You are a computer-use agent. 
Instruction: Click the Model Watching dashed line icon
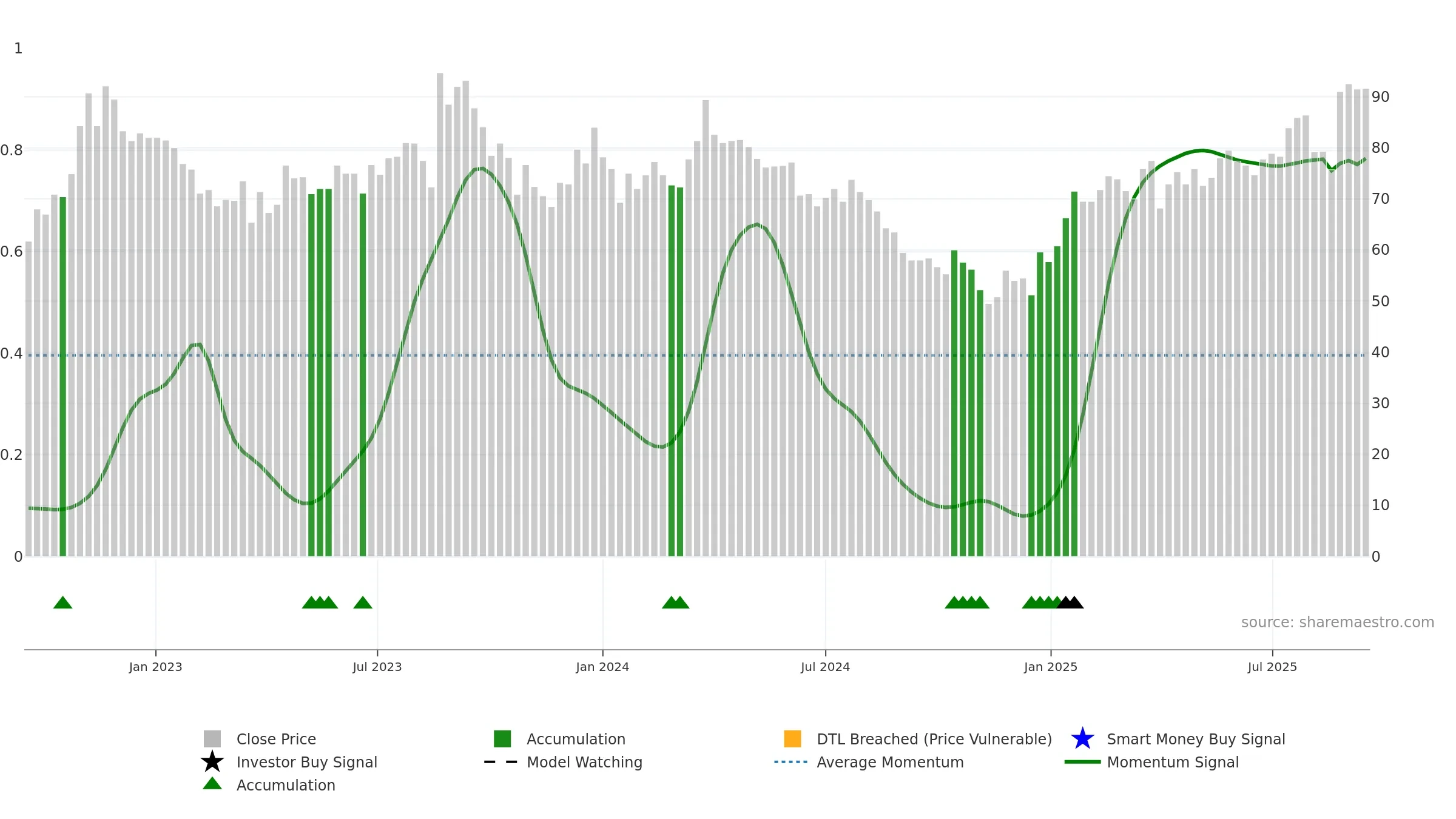[x=501, y=762]
